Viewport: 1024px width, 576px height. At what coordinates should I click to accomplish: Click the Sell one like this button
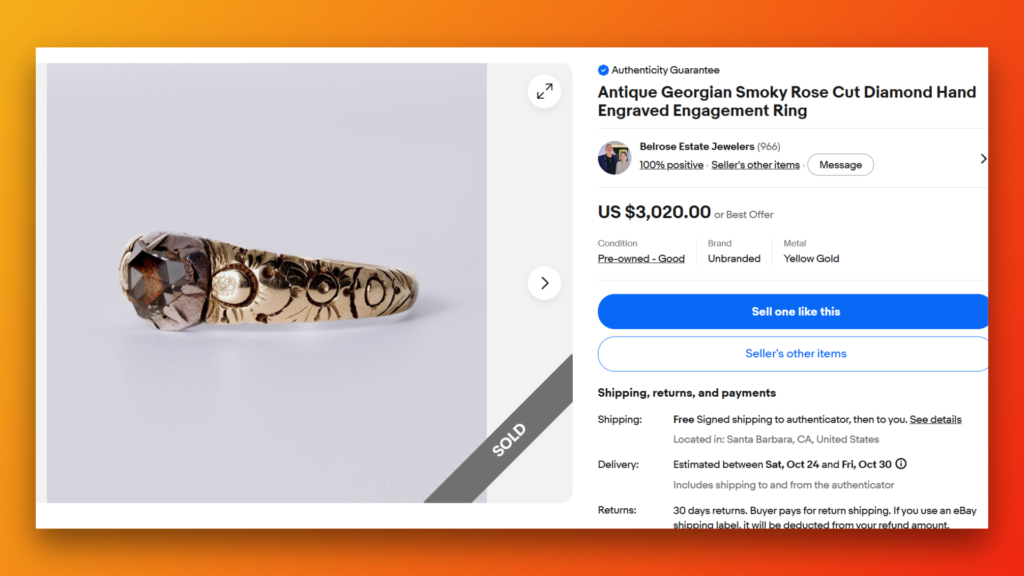click(x=794, y=312)
